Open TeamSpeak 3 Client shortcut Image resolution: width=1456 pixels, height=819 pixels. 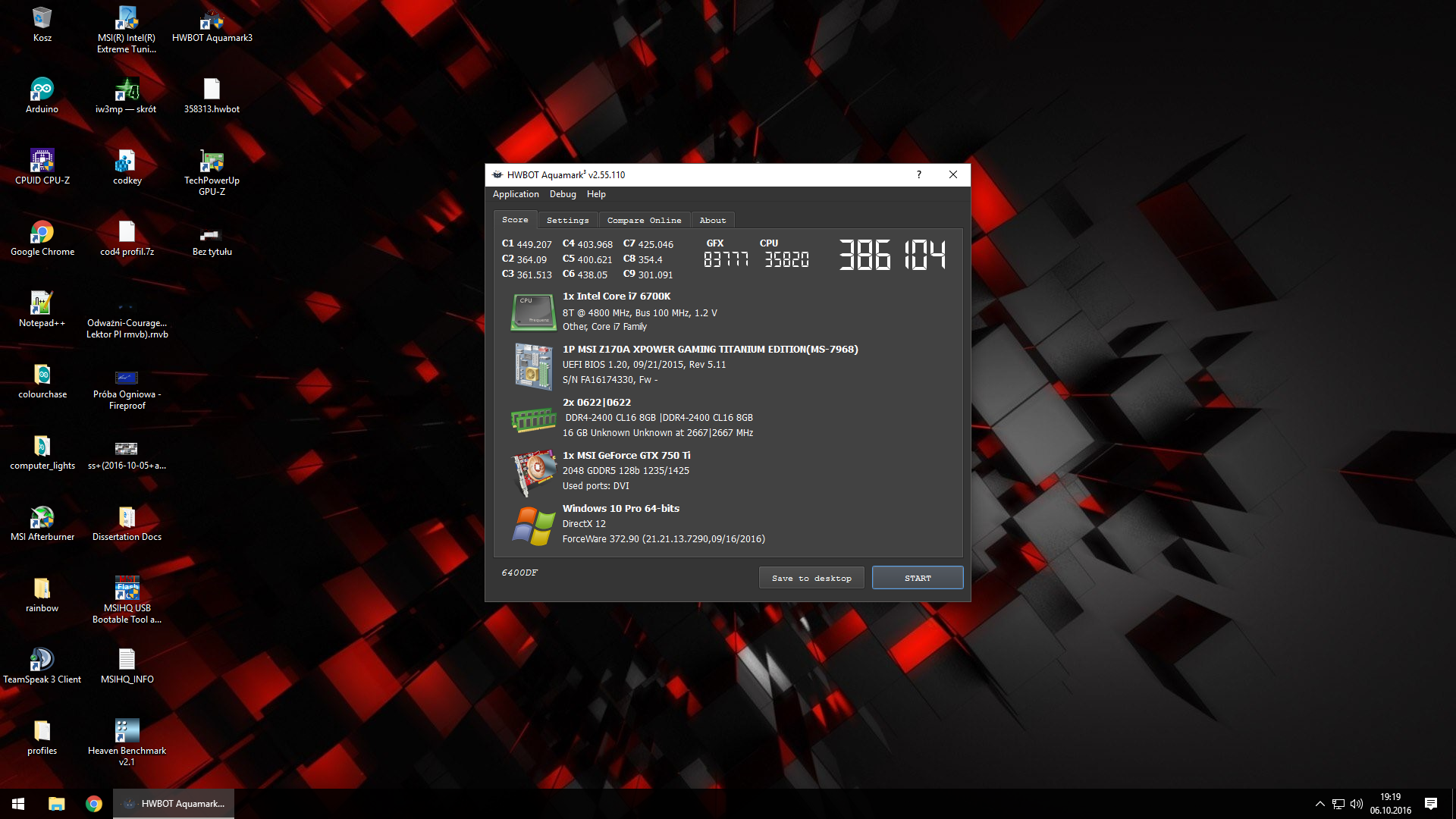click(x=42, y=666)
